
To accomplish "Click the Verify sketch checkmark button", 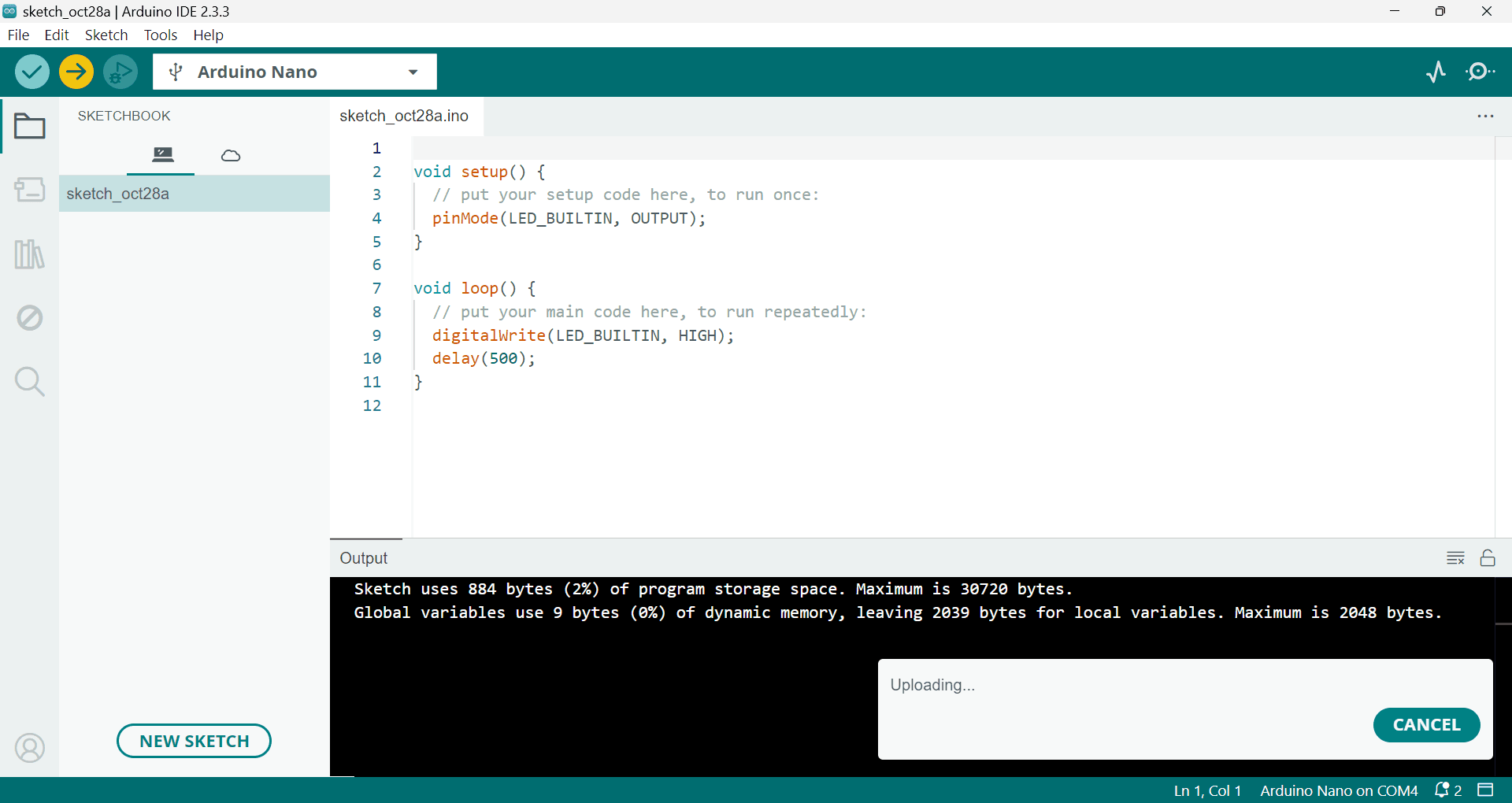I will tap(32, 72).
